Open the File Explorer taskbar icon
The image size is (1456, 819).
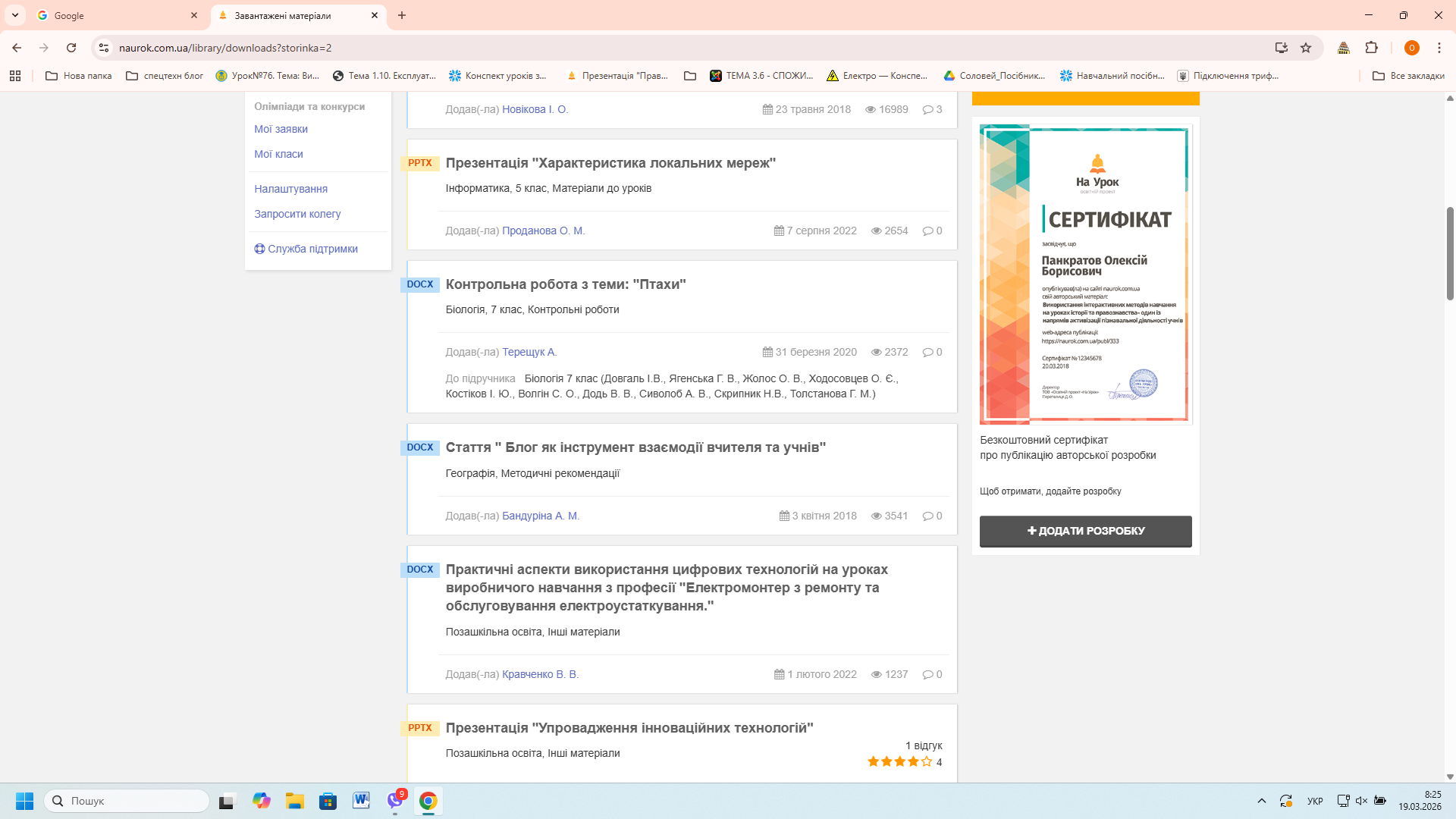click(x=294, y=801)
